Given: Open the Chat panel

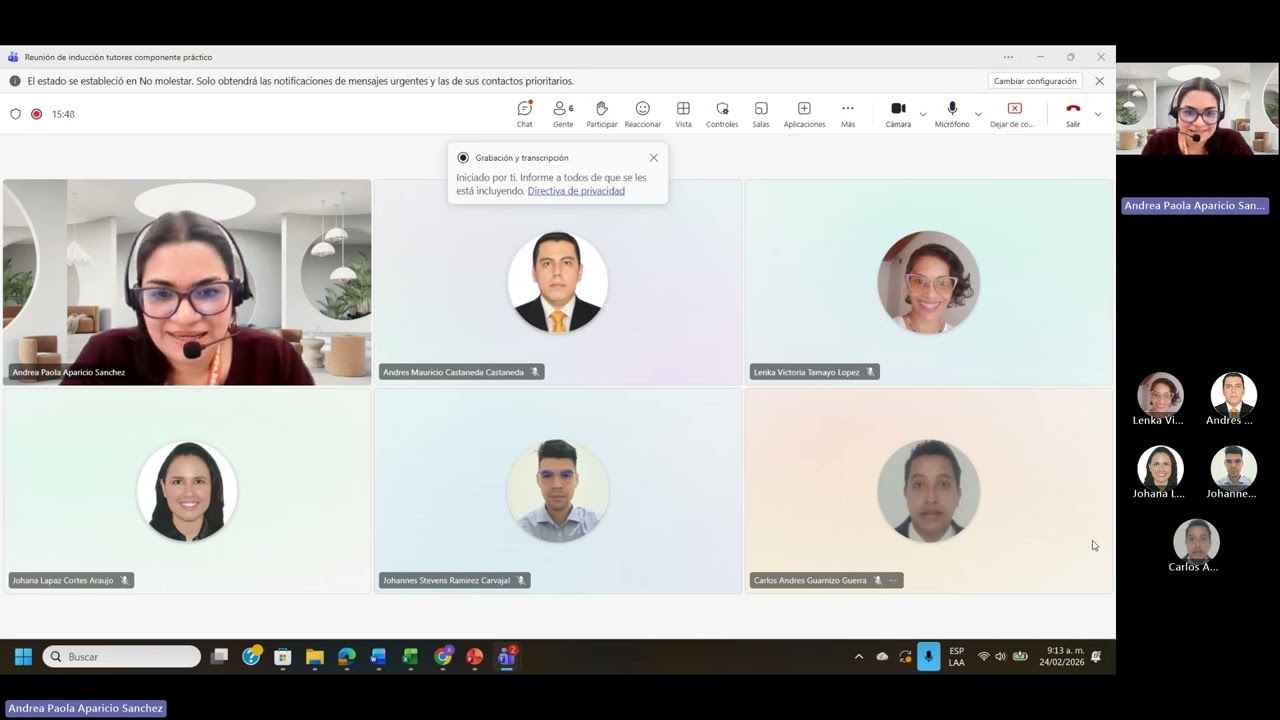Looking at the screenshot, I should [524, 114].
